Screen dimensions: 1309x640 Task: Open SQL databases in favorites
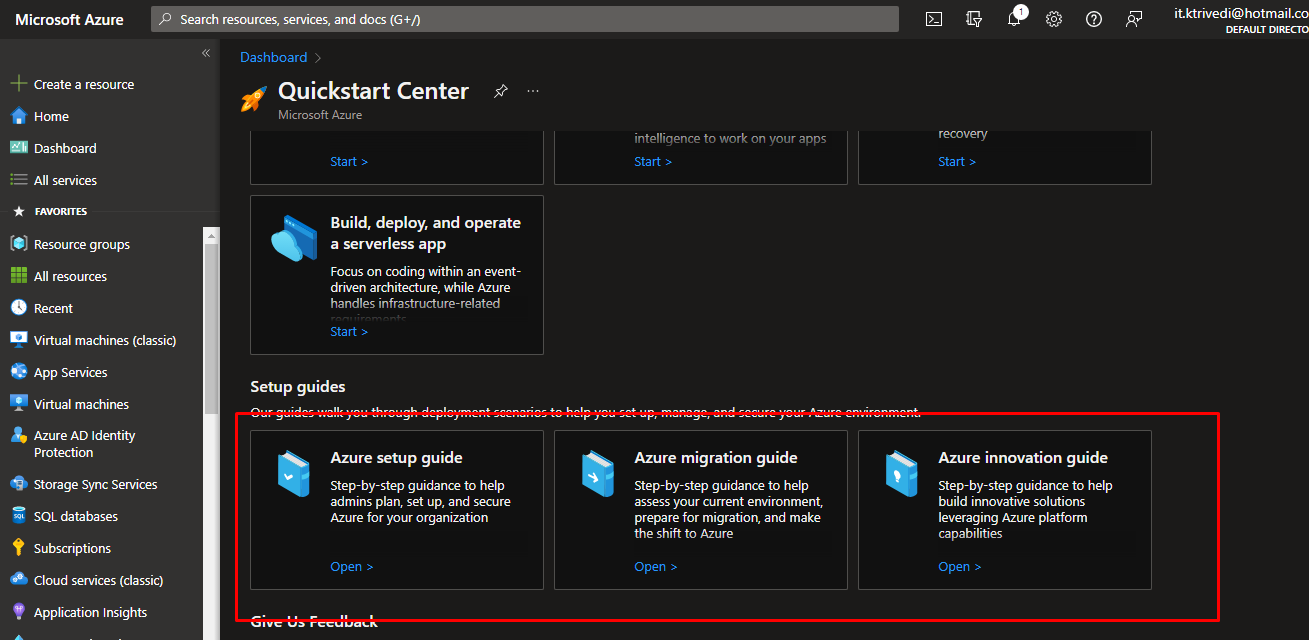[75, 517]
